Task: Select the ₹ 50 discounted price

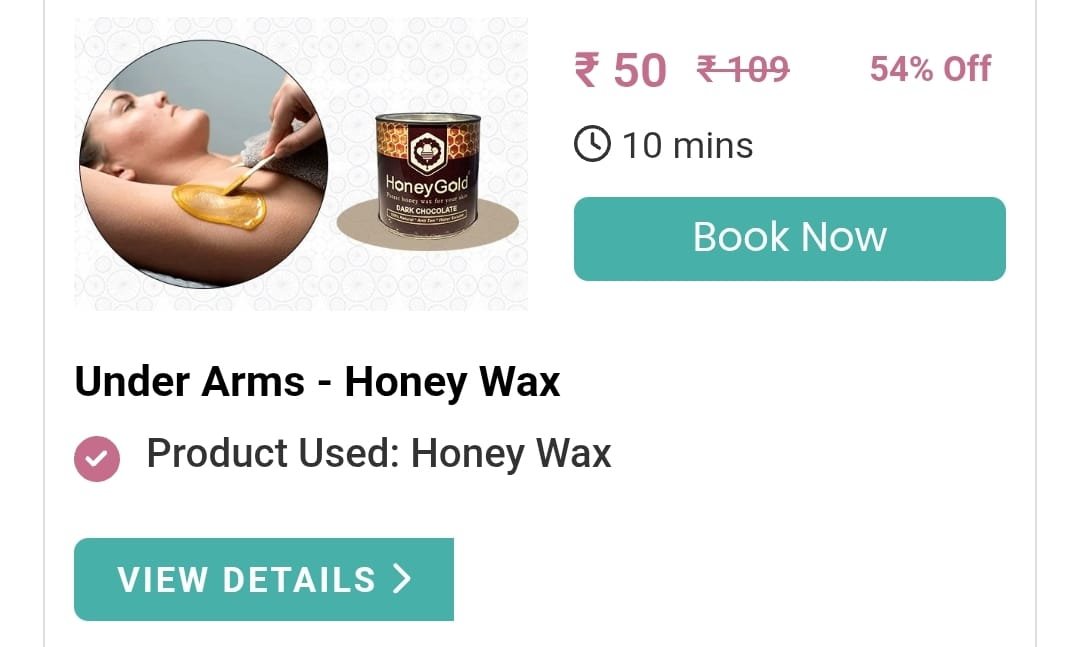Action: (621, 70)
